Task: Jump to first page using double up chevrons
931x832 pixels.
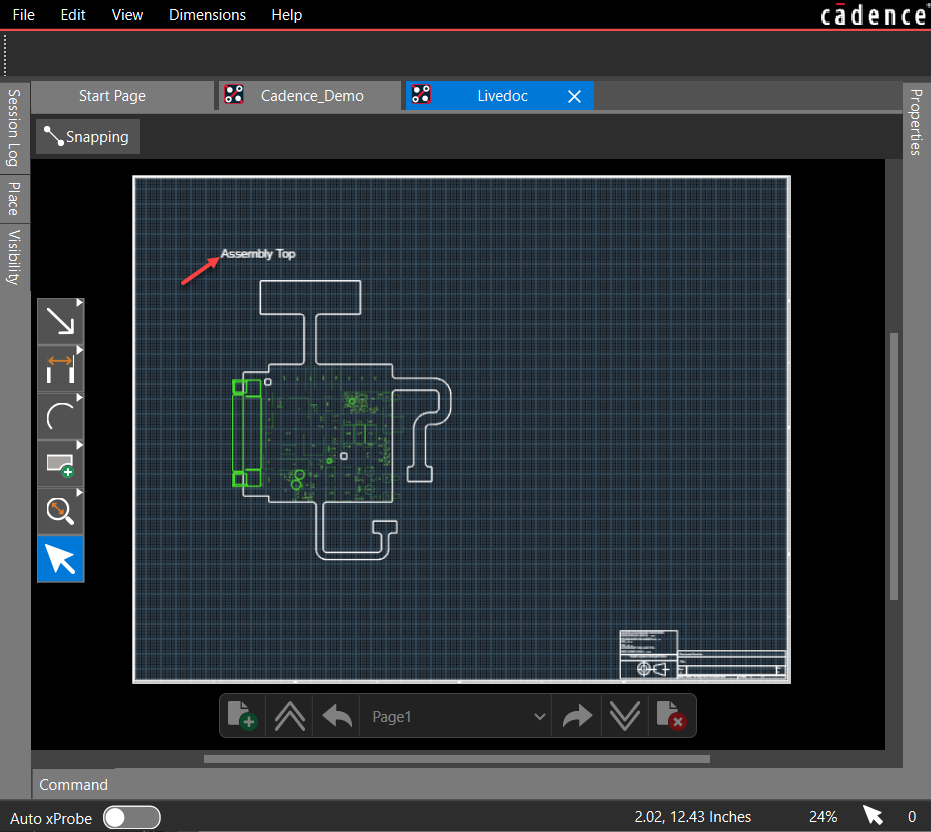Action: tap(290, 716)
